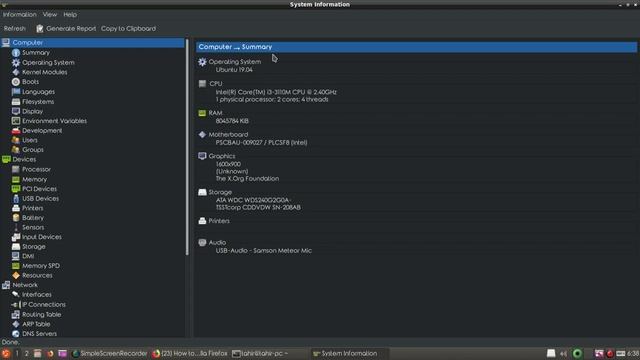Click the Display monitor icon in sidebar
The image size is (640, 360).
tap(16, 111)
